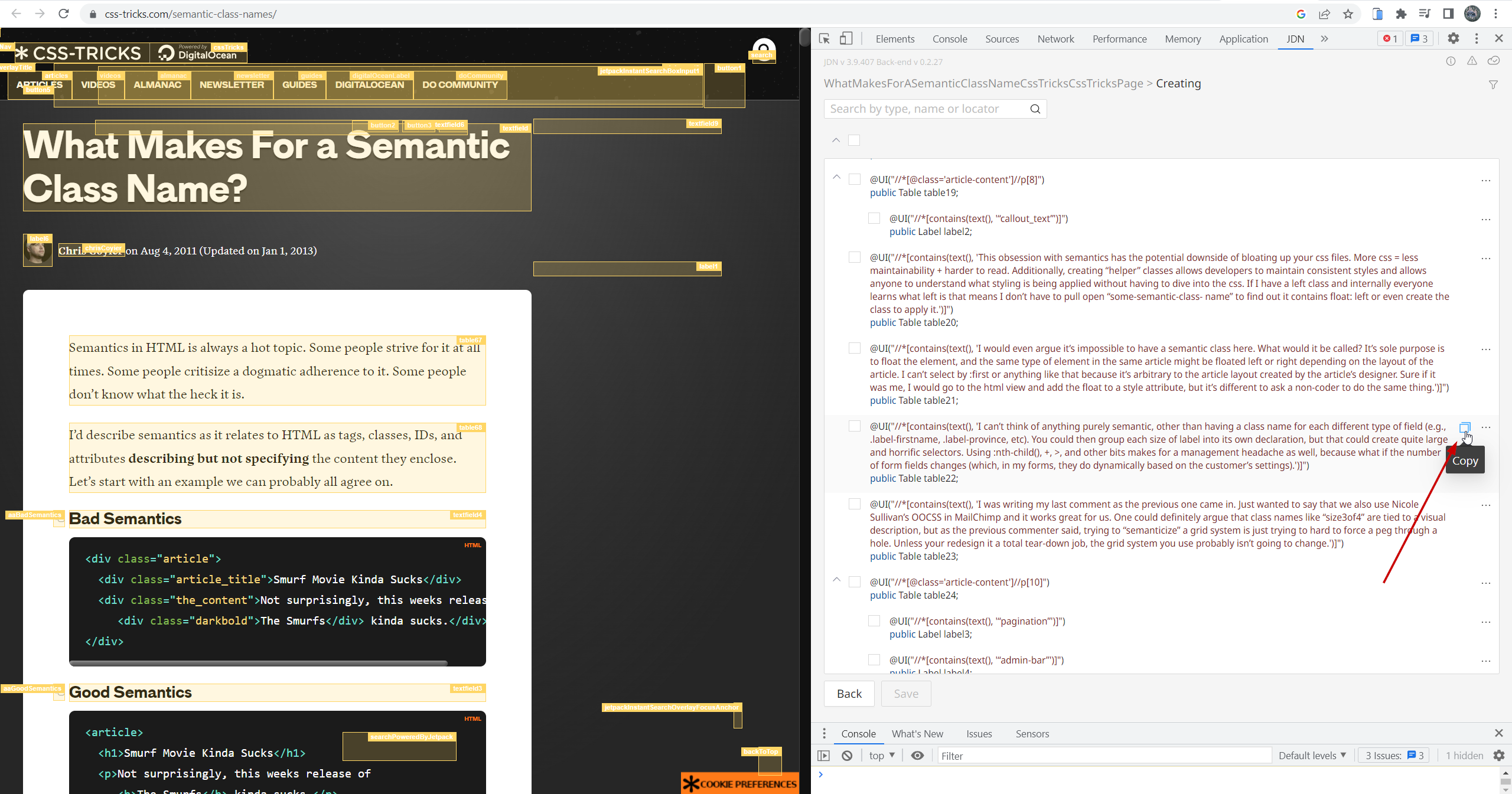Viewport: 1512px width, 794px height.
Task: Check the table19 locator checkbox
Action: pos(855,179)
